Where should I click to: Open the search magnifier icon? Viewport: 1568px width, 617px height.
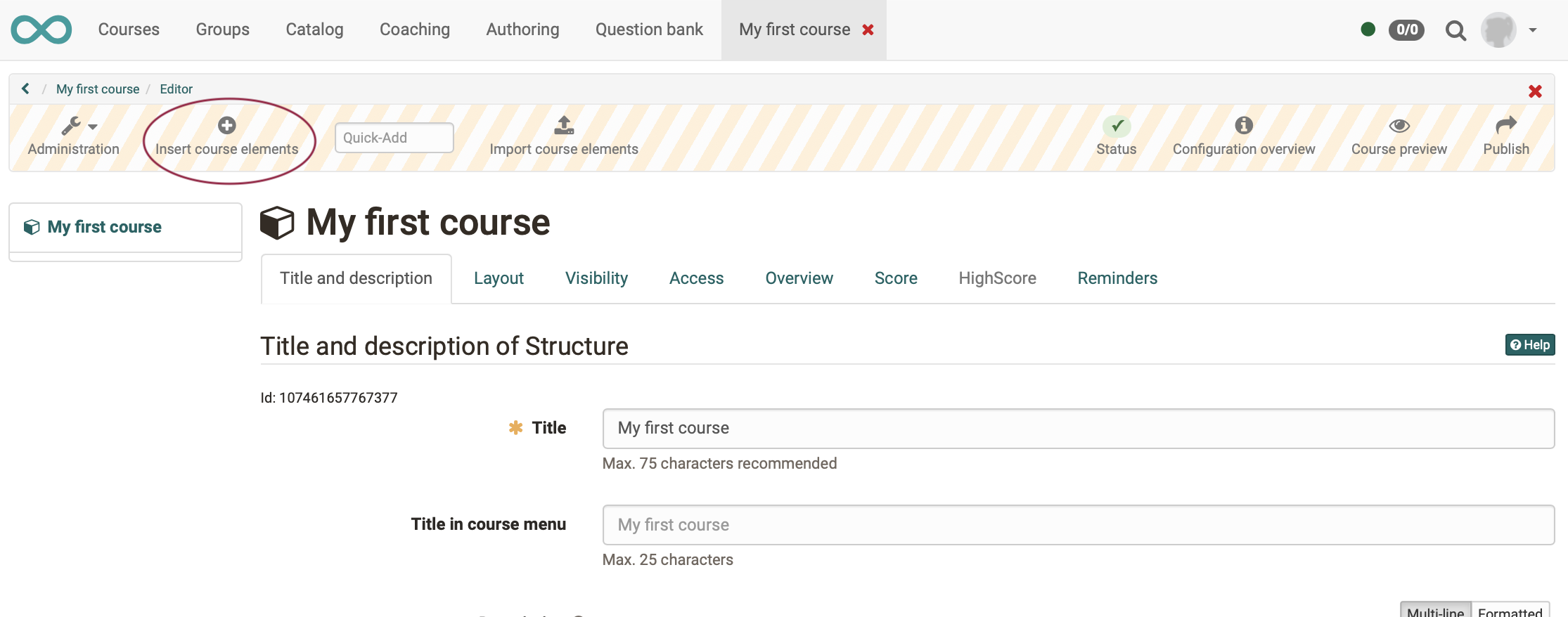point(1455,30)
